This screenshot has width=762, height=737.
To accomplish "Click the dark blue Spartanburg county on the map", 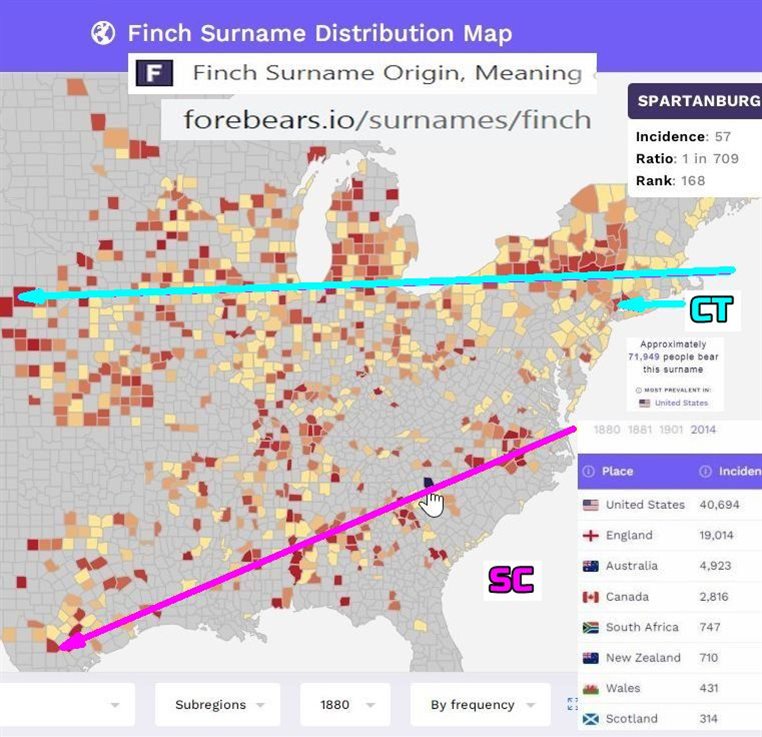I will (x=429, y=483).
